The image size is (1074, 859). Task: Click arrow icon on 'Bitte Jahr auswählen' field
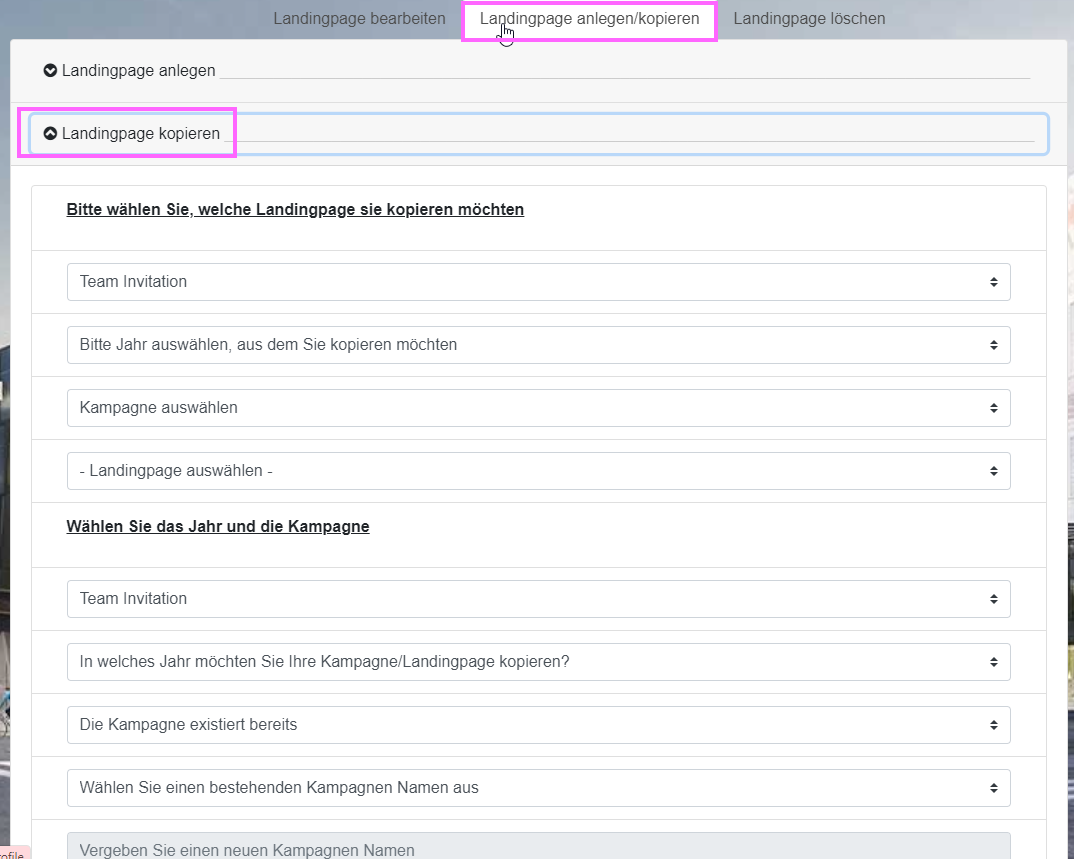(x=993, y=345)
